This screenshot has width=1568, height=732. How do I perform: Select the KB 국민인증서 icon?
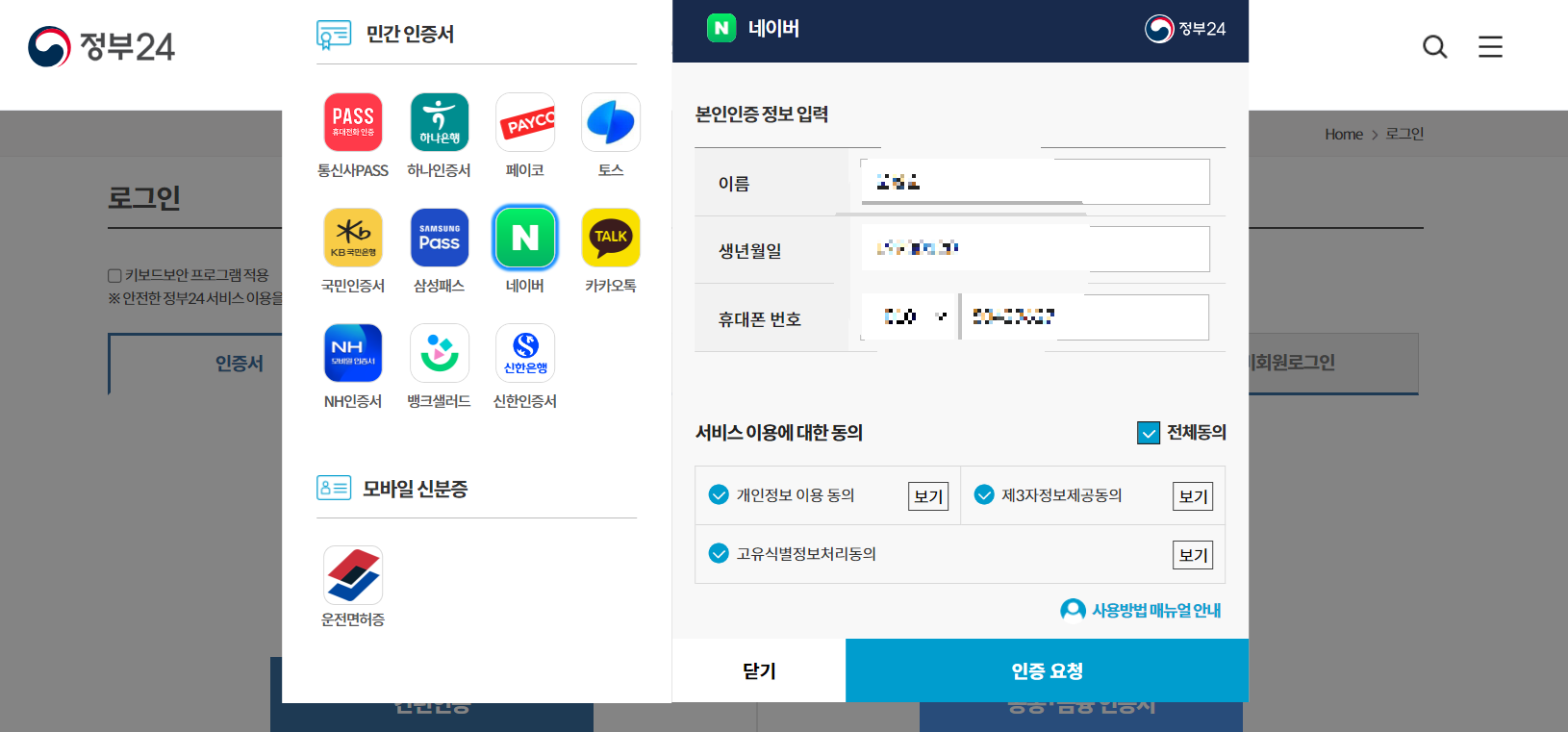(x=353, y=238)
